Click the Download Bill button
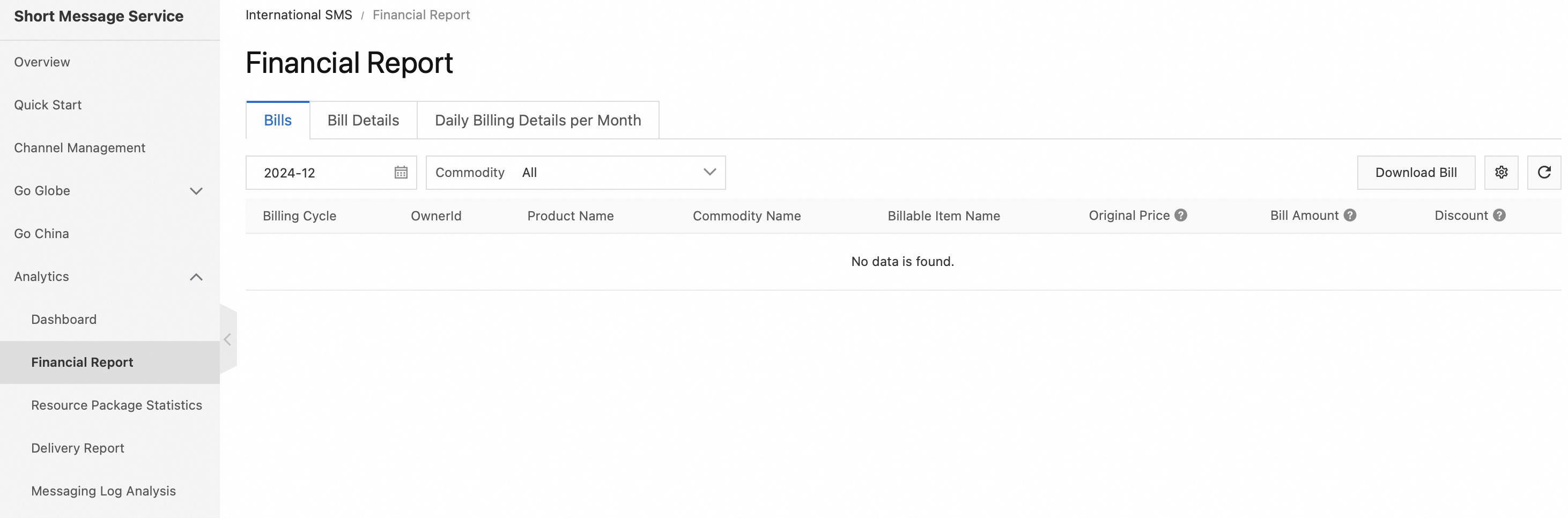 pyautogui.click(x=1415, y=172)
